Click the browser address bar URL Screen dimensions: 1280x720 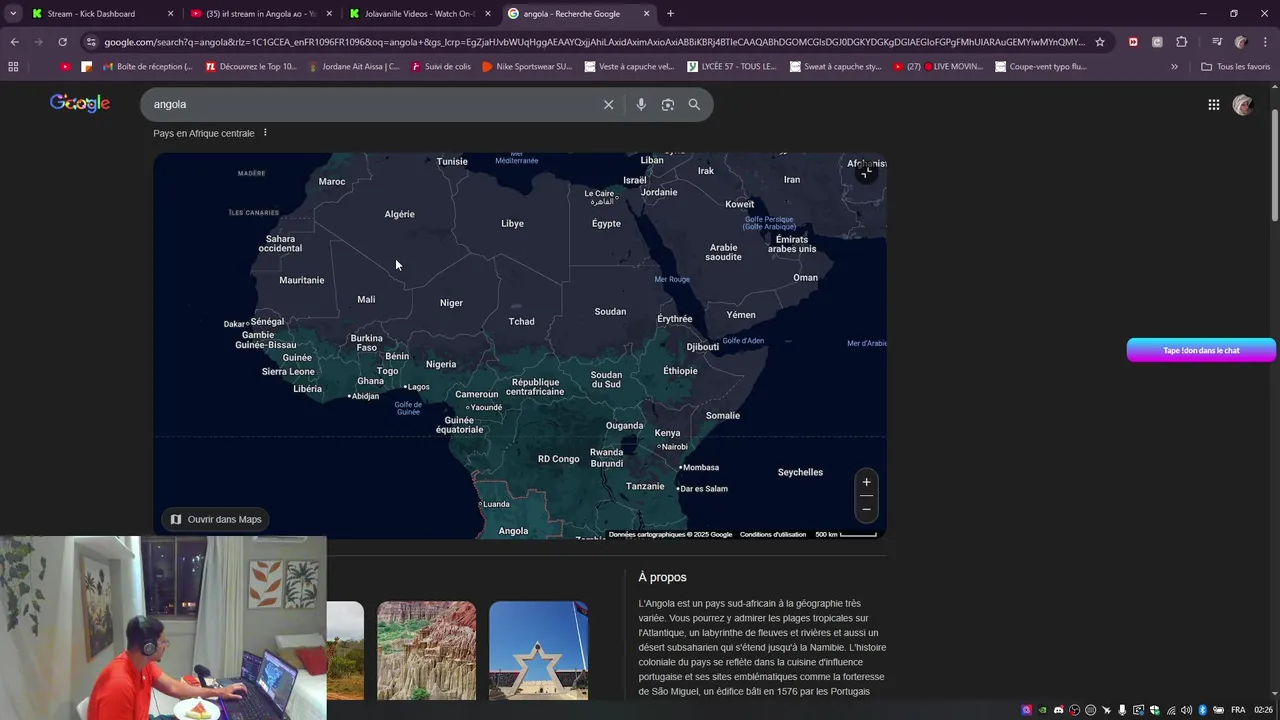click(594, 42)
